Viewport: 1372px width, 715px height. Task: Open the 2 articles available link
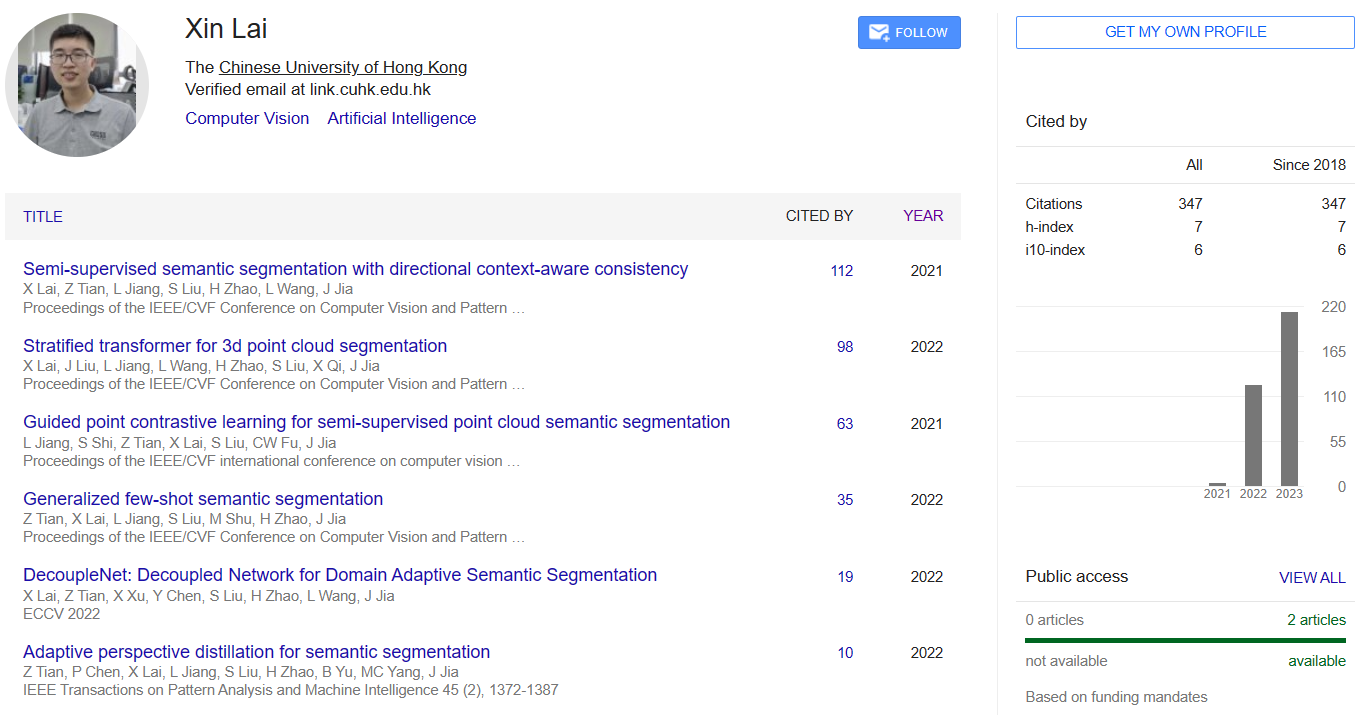click(x=1317, y=620)
